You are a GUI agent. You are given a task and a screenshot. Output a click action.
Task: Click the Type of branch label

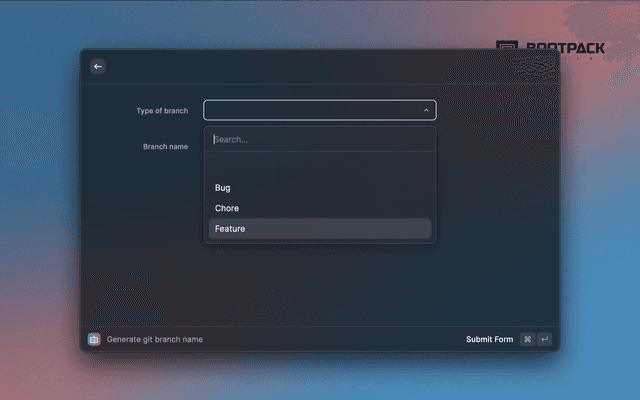162,111
